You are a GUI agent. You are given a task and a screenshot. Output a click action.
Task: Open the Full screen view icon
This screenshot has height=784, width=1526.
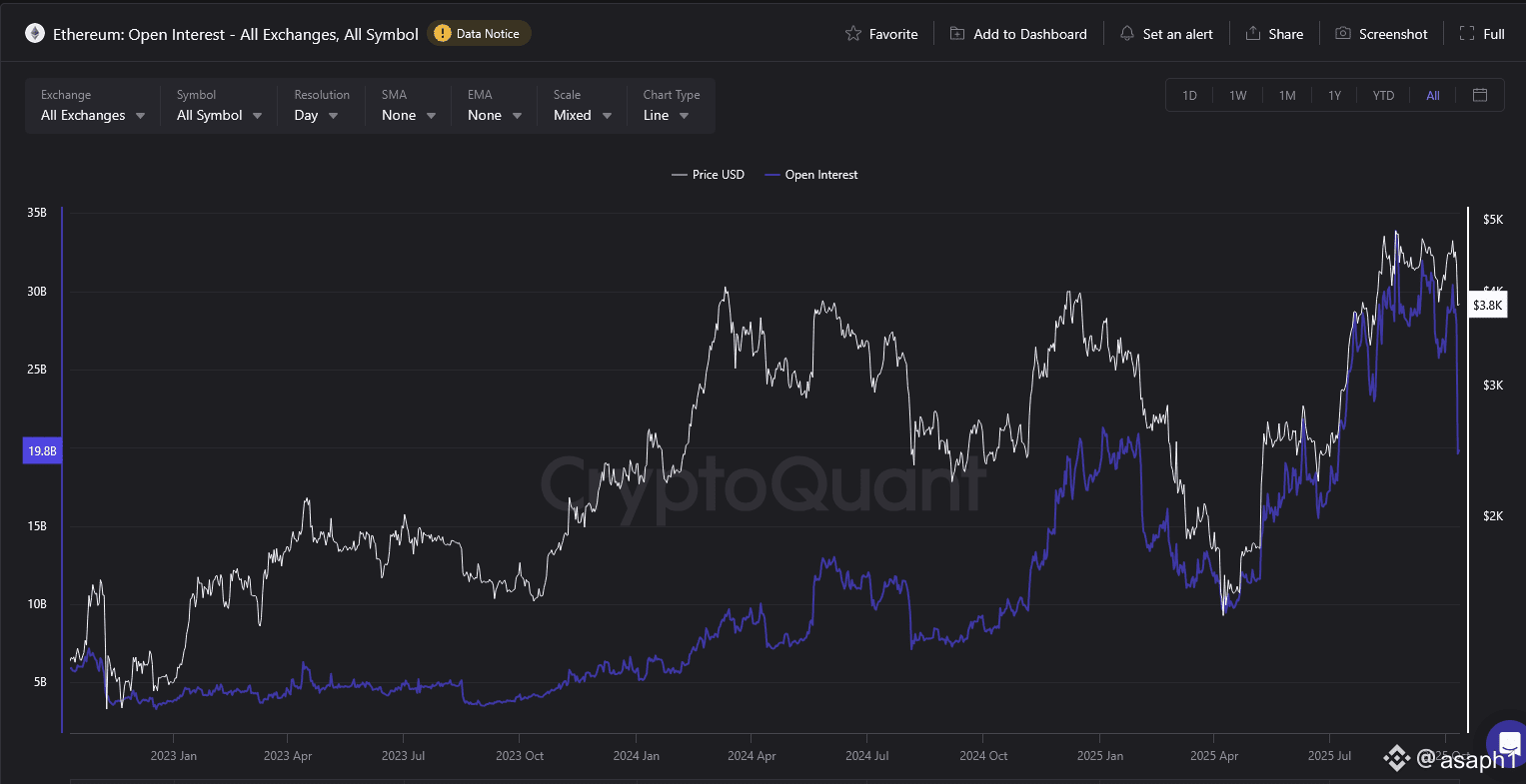click(x=1467, y=34)
